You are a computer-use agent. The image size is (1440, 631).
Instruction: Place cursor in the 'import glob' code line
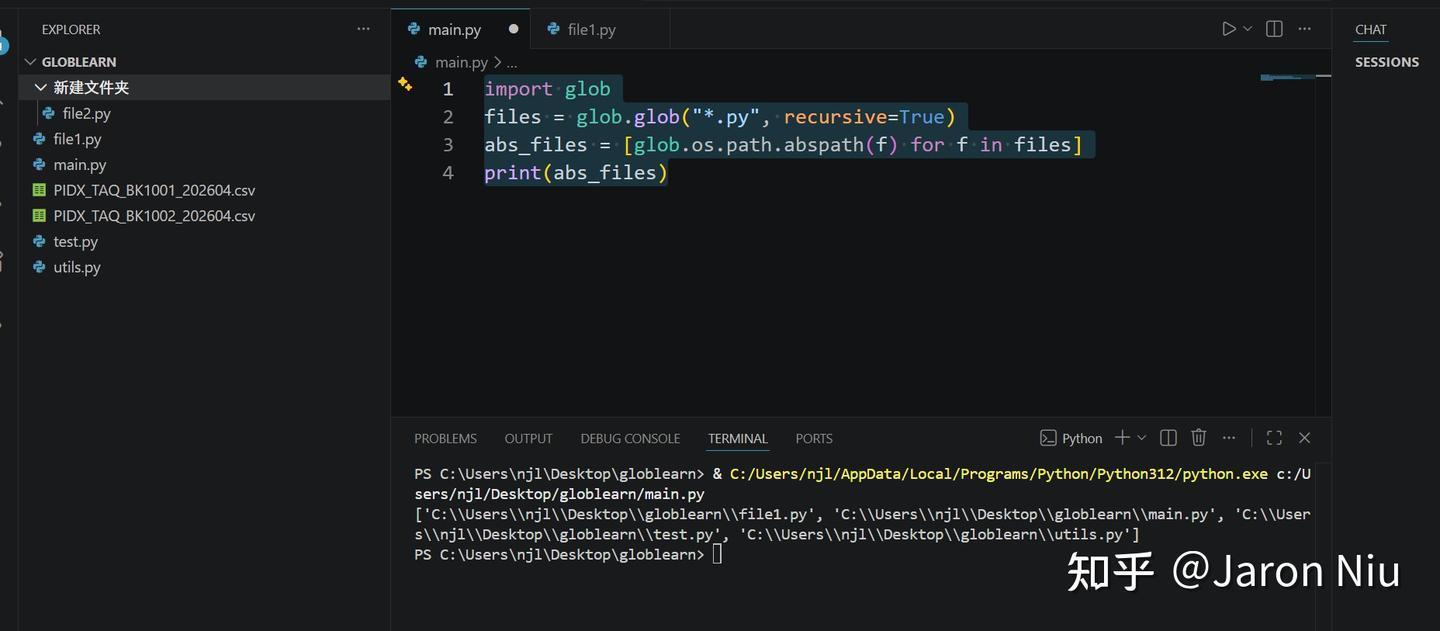point(547,89)
